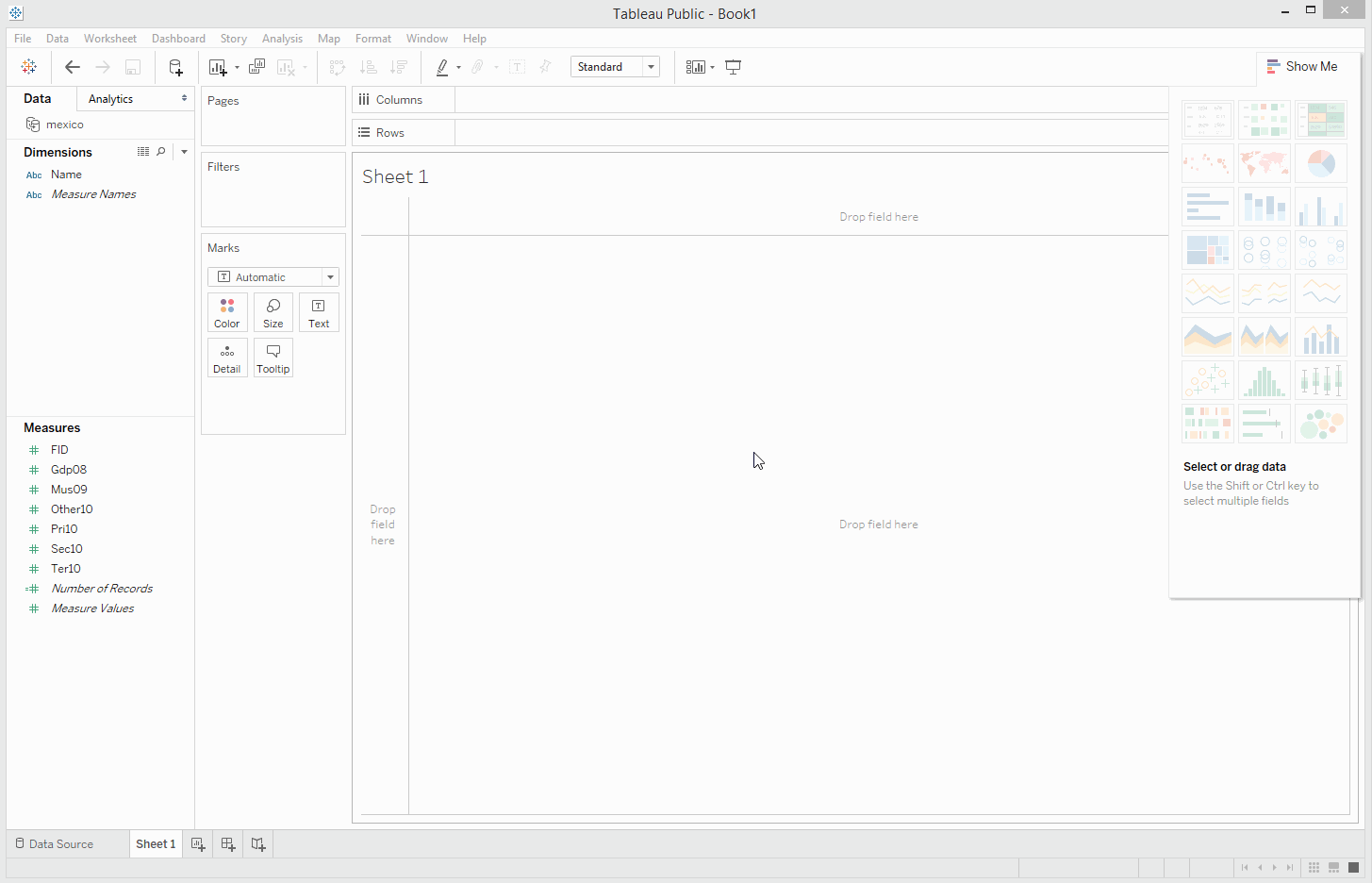Open the Dimensions pane dropdown menu arrow

(184, 152)
